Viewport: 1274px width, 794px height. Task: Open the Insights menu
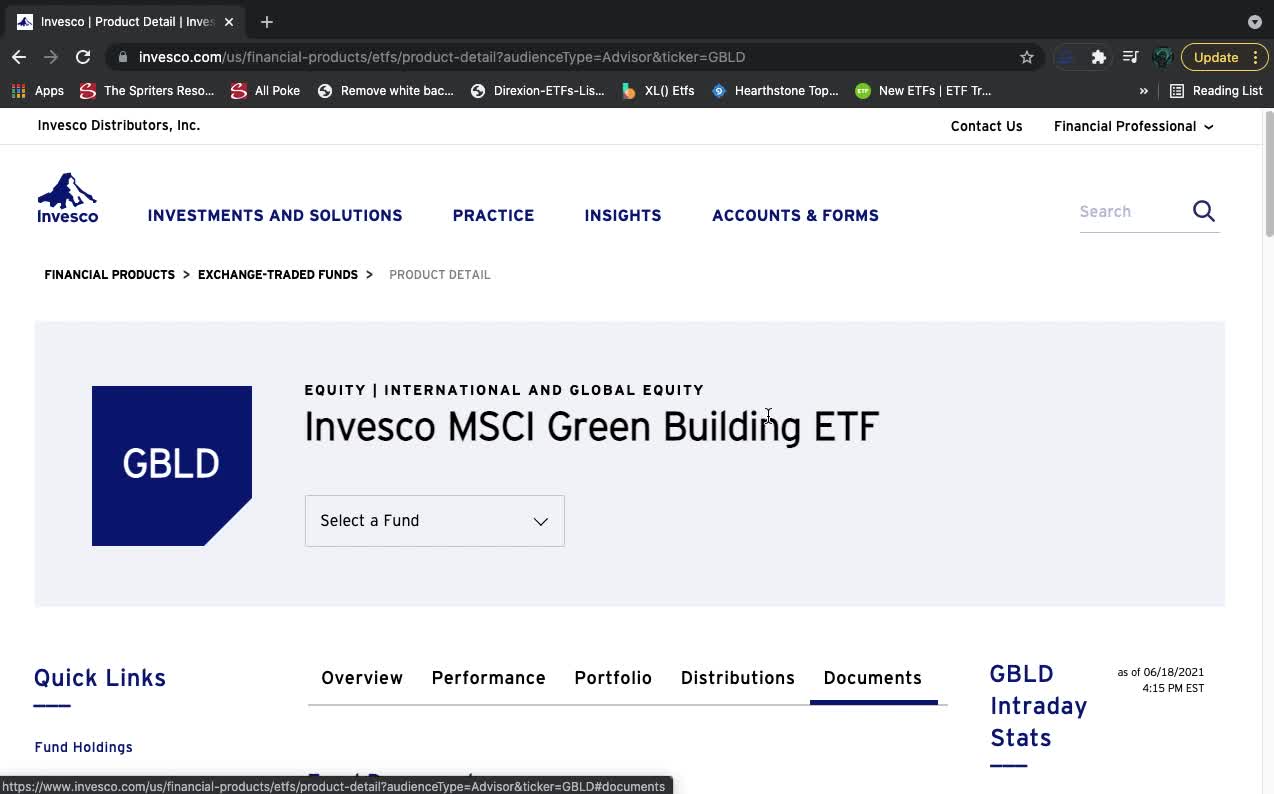coord(623,215)
